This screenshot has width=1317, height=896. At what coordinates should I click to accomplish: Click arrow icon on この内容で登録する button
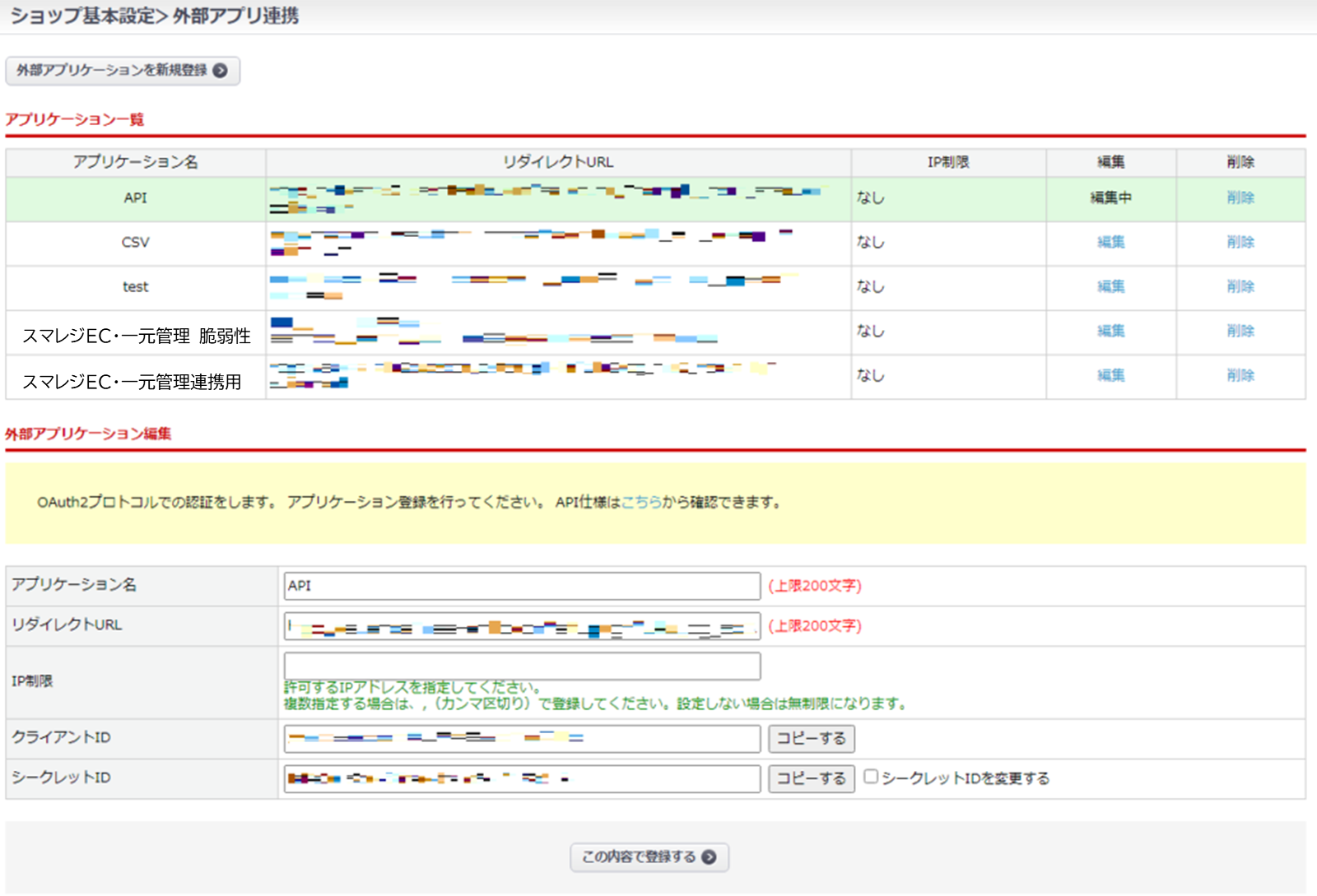click(x=709, y=857)
